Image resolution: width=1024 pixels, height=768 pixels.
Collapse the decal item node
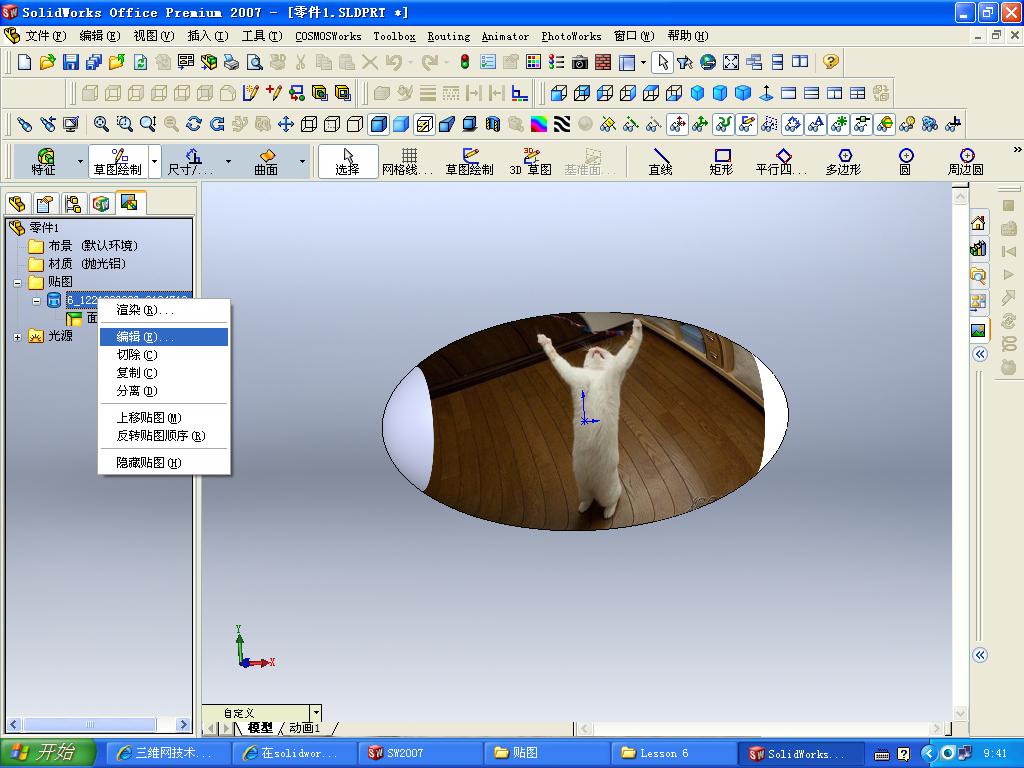tap(37, 301)
